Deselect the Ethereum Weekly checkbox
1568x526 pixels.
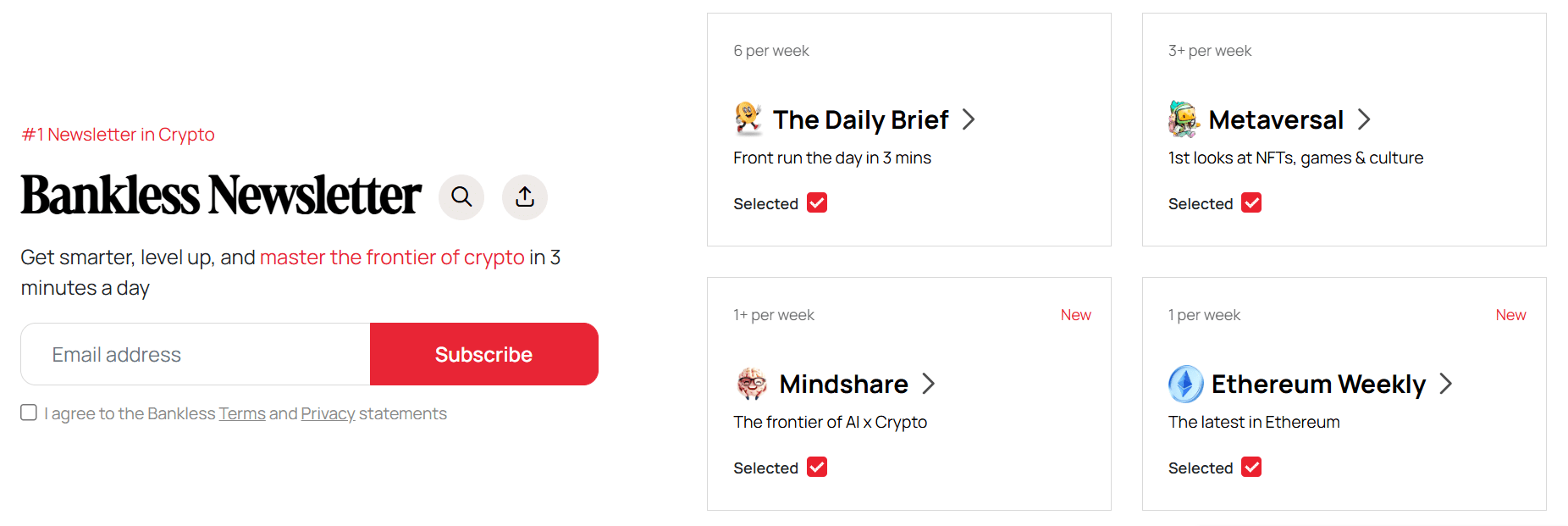[x=1251, y=468]
